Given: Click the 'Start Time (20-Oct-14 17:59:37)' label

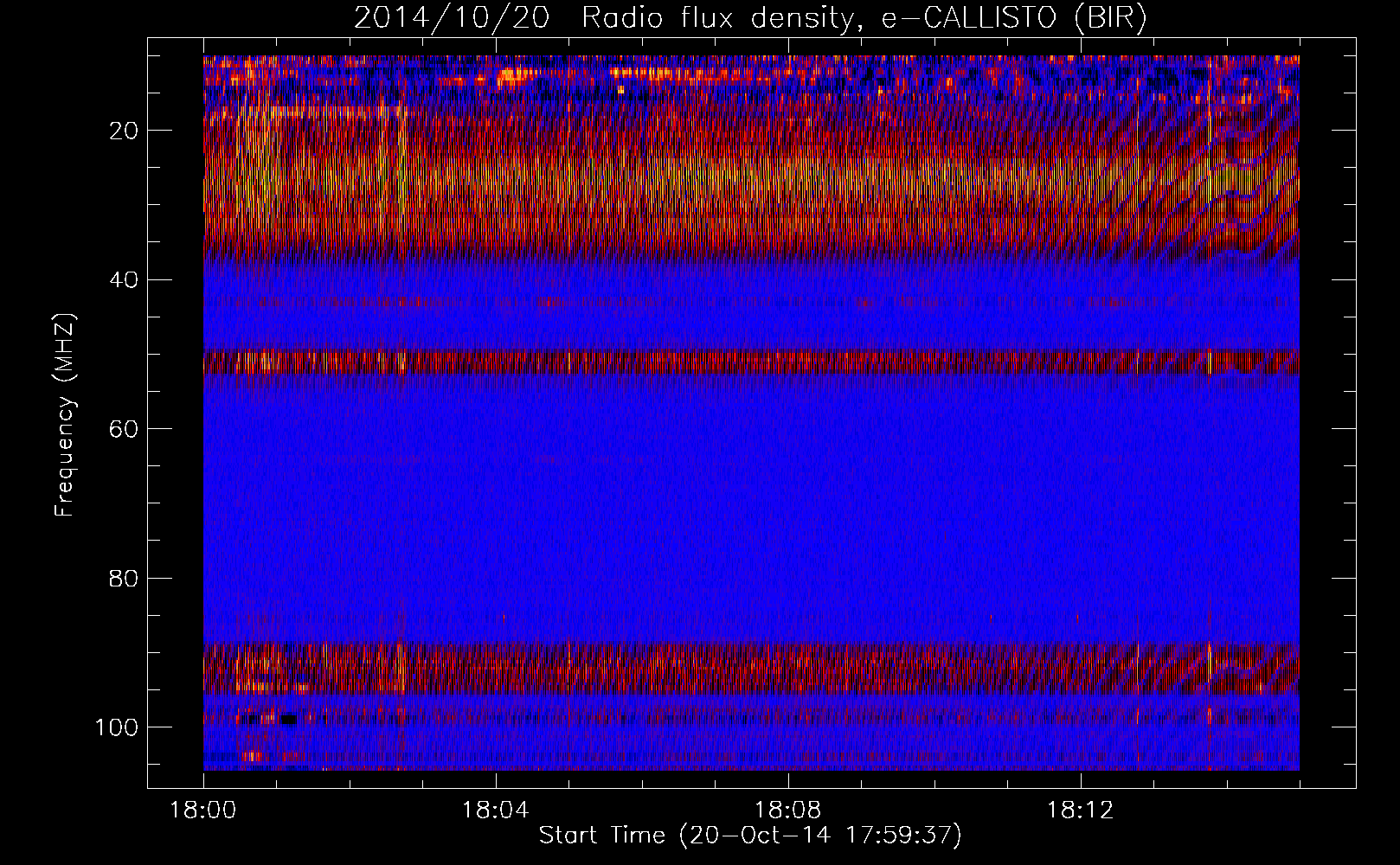Looking at the screenshot, I should click(x=750, y=836).
